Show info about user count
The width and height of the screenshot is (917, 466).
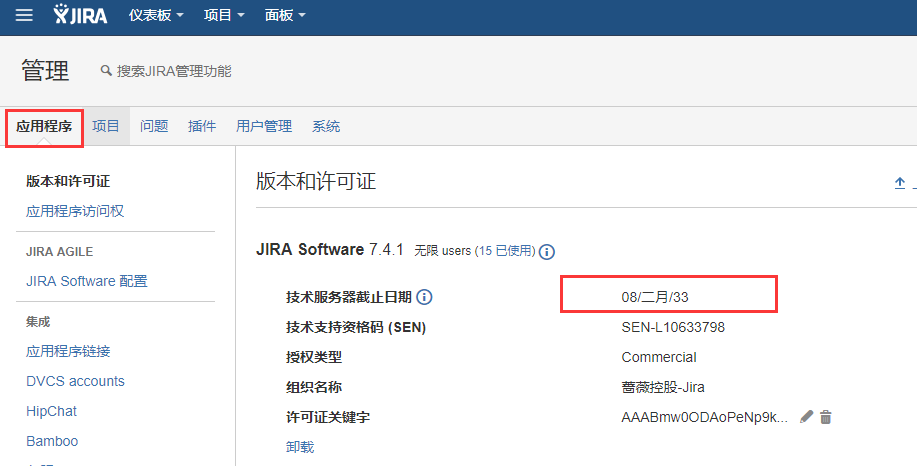pos(547,251)
